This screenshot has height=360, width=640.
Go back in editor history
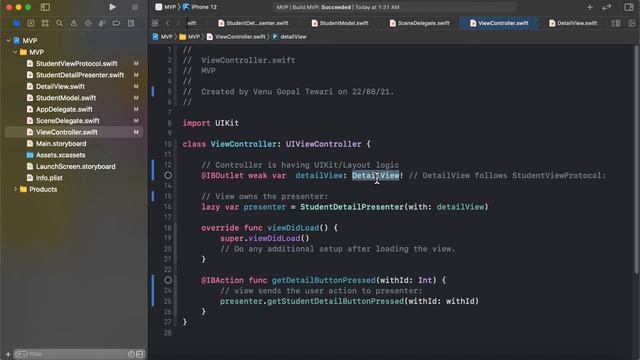(x=167, y=23)
